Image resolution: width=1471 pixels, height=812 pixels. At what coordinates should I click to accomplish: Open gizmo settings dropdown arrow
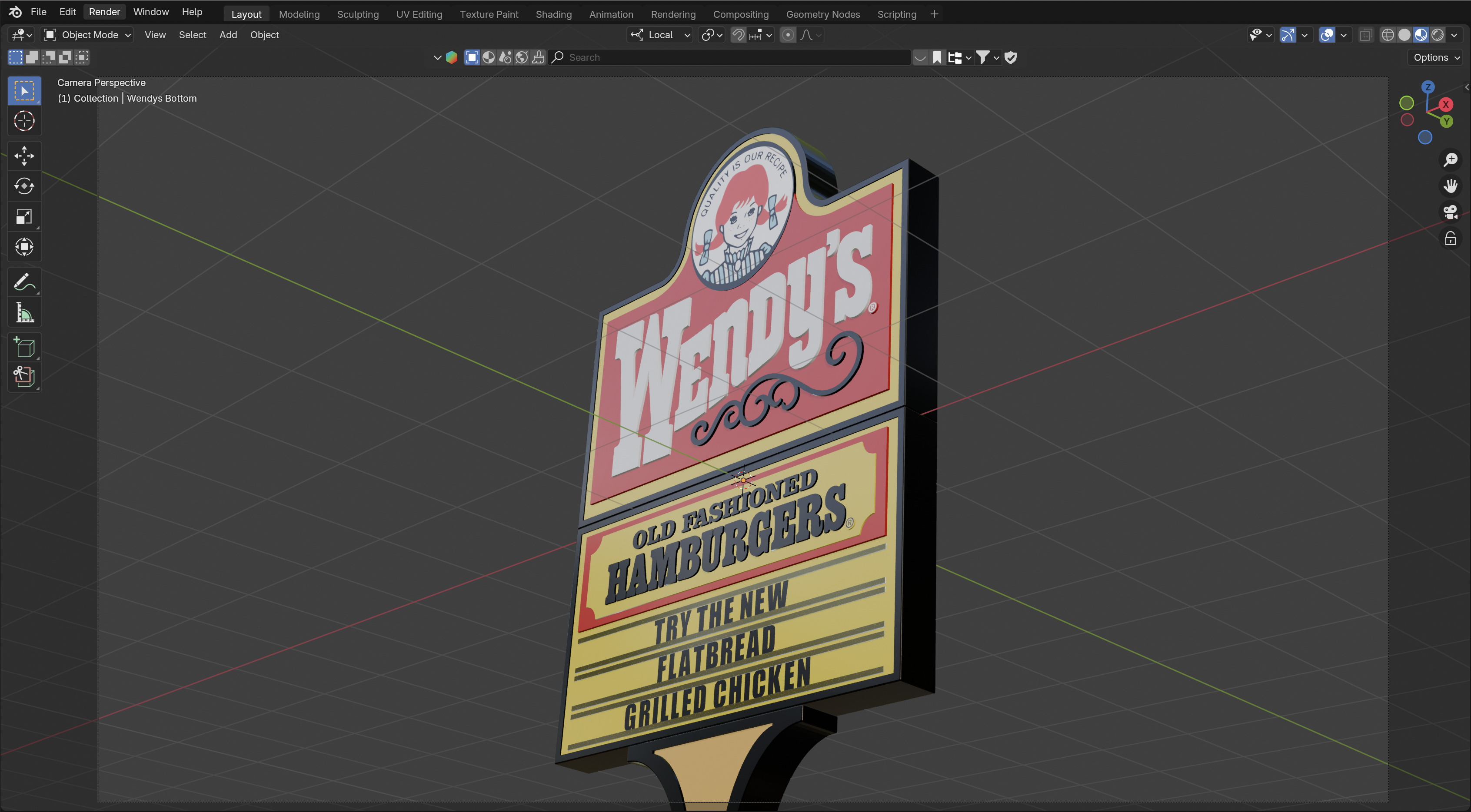(x=1304, y=35)
